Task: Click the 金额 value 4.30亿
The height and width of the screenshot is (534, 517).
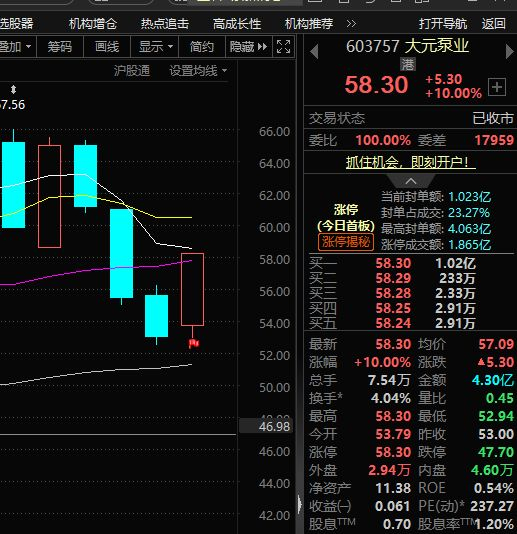Action: [493, 380]
